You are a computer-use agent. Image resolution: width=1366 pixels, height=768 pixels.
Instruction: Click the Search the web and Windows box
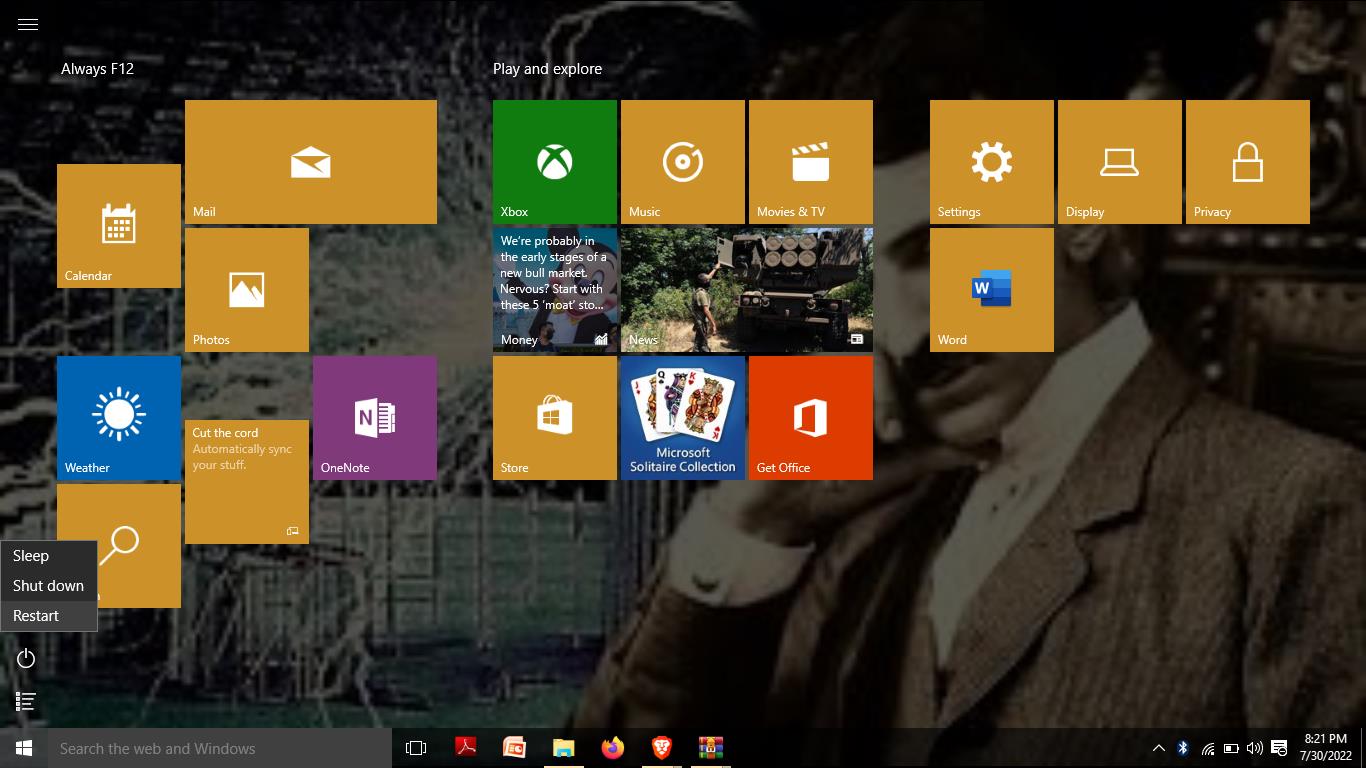pyautogui.click(x=220, y=748)
